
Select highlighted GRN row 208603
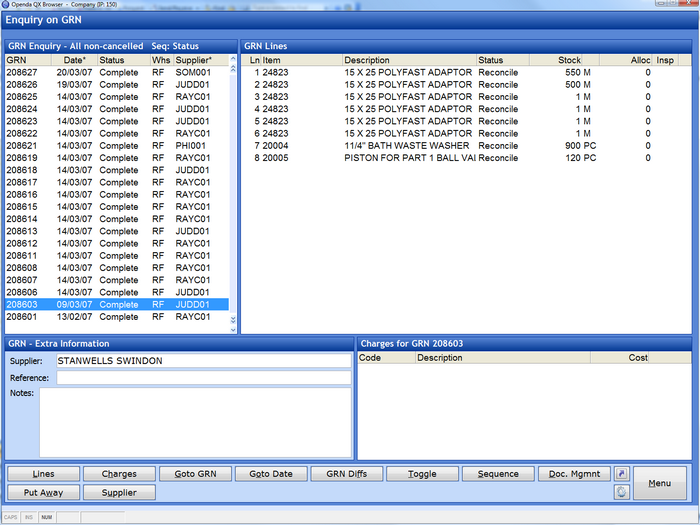[x=117, y=304]
